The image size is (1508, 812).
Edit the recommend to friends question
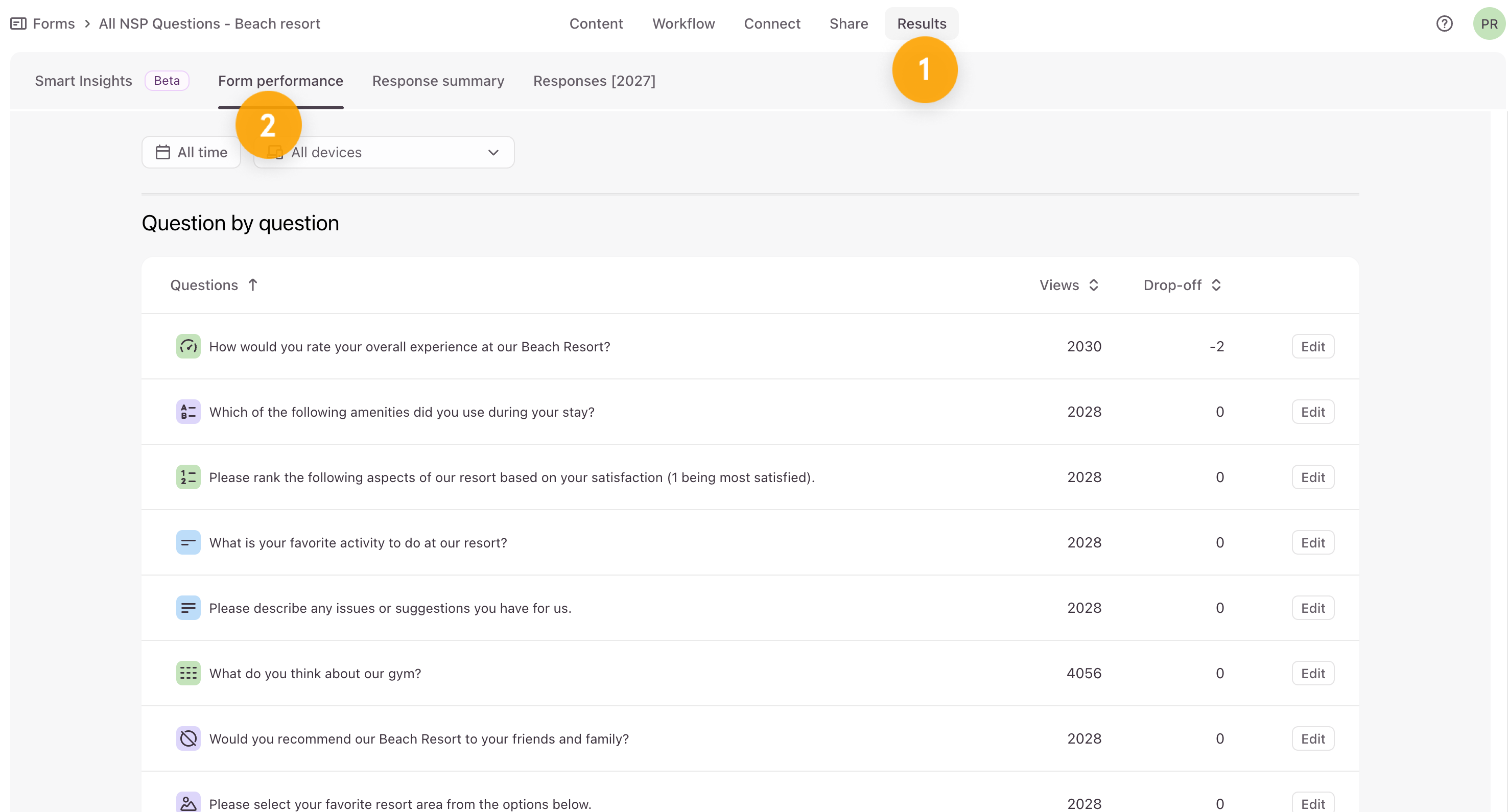tap(1313, 739)
